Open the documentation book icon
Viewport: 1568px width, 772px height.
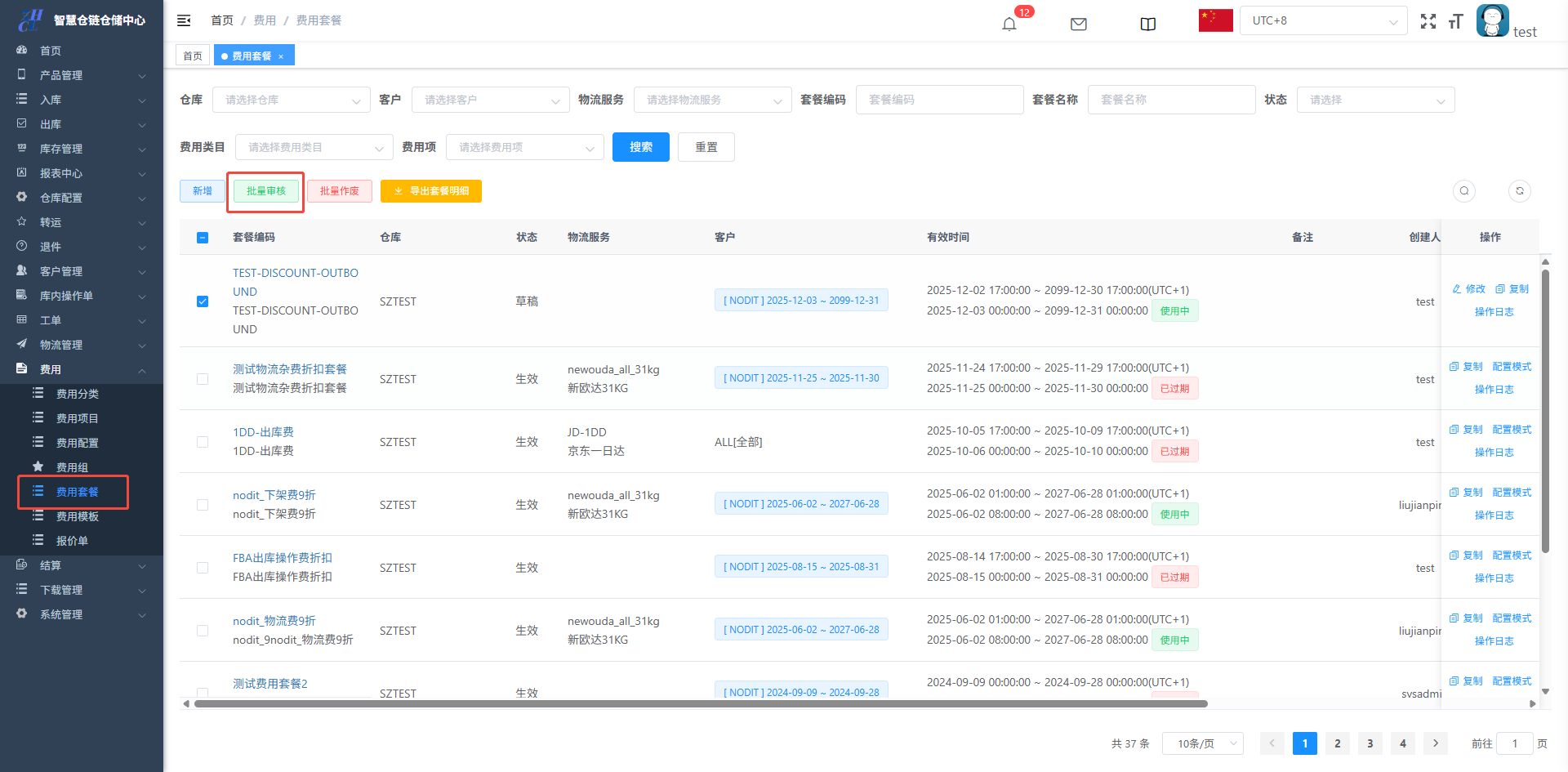click(x=1147, y=24)
